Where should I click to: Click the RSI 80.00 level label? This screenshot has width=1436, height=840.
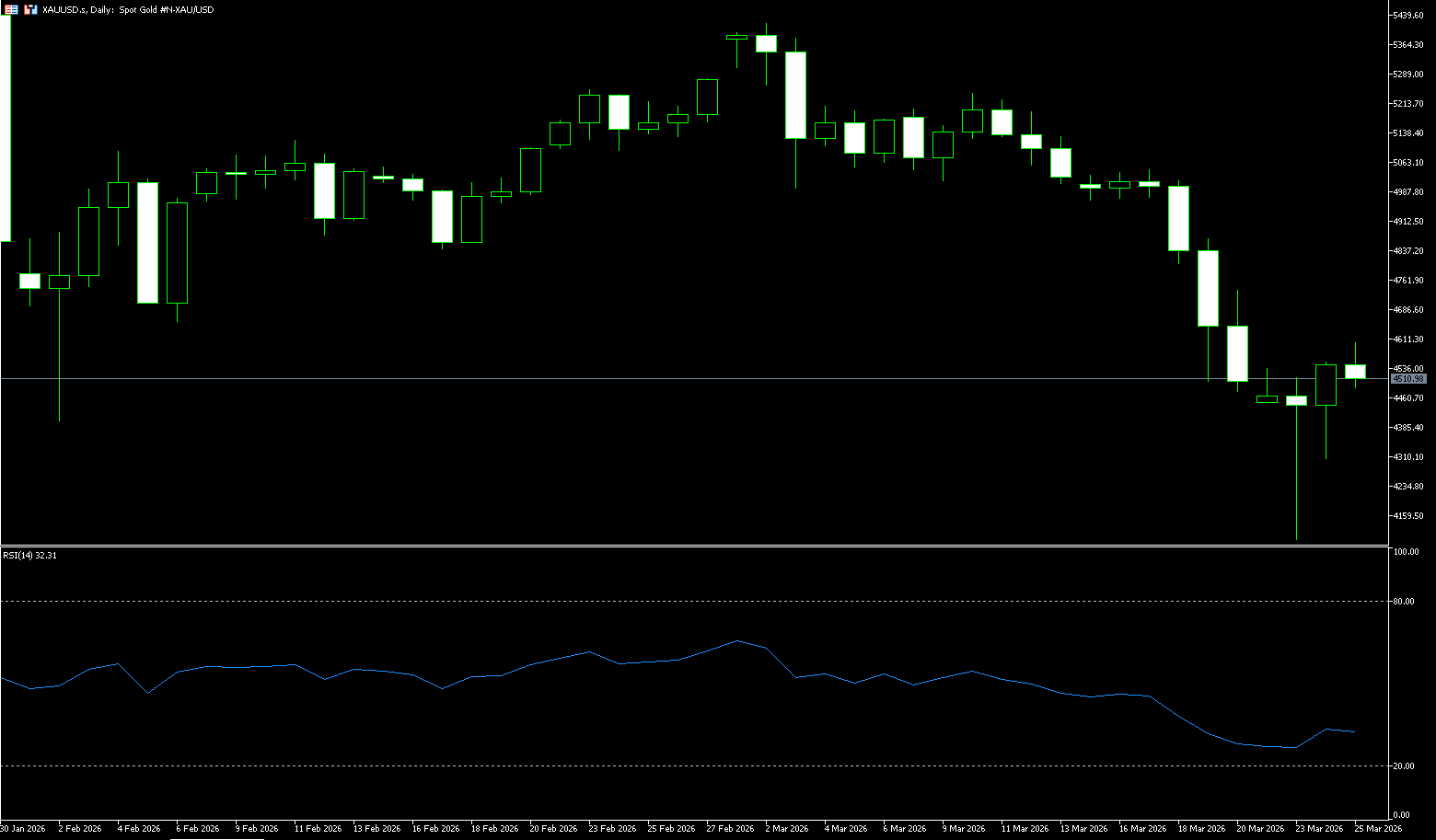1404,602
